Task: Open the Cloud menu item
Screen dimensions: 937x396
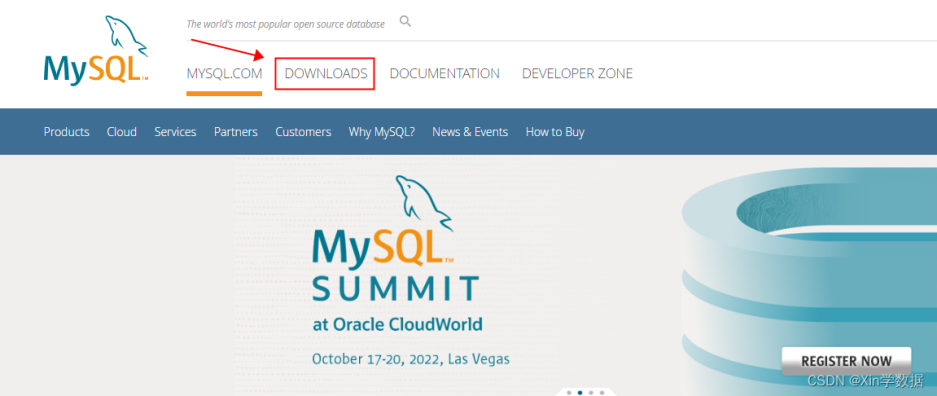Action: 122,132
